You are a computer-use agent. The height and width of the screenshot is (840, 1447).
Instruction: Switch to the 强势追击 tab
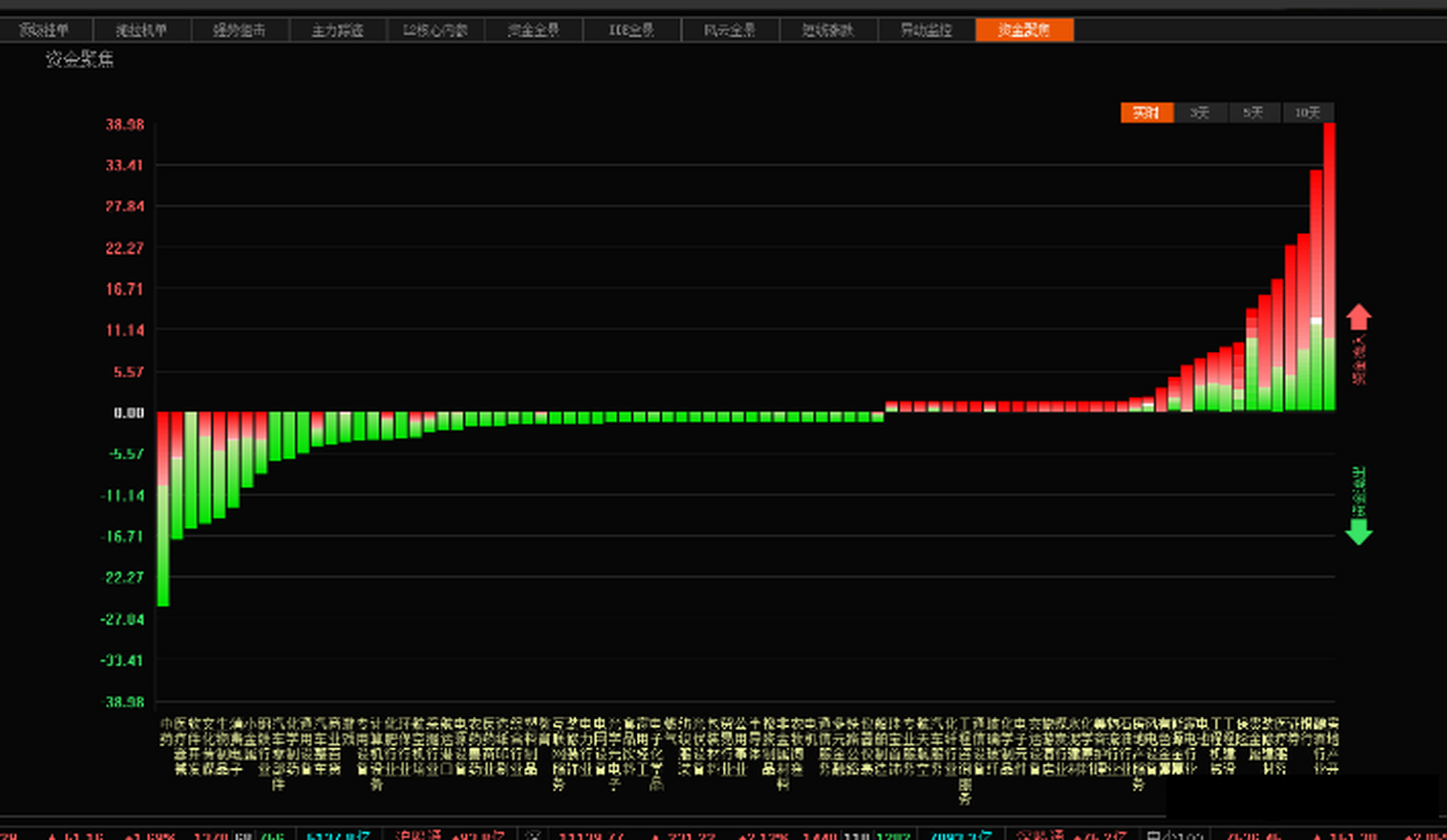pyautogui.click(x=239, y=30)
